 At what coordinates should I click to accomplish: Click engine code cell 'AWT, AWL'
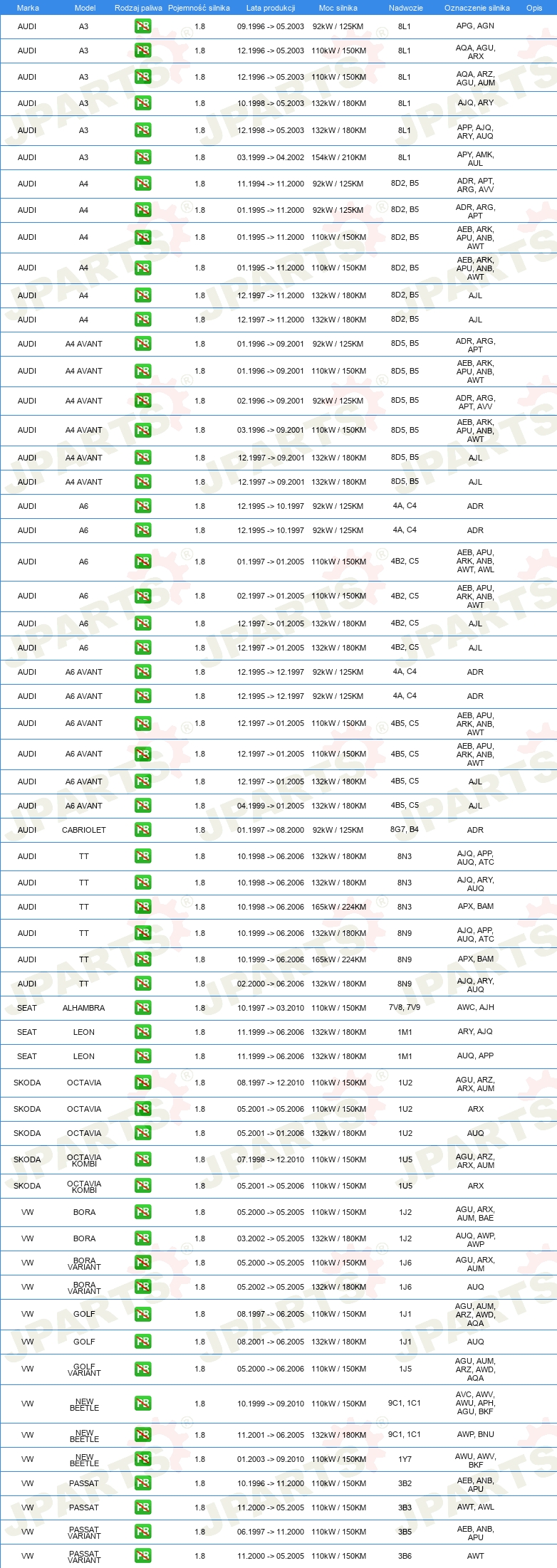(x=475, y=1507)
